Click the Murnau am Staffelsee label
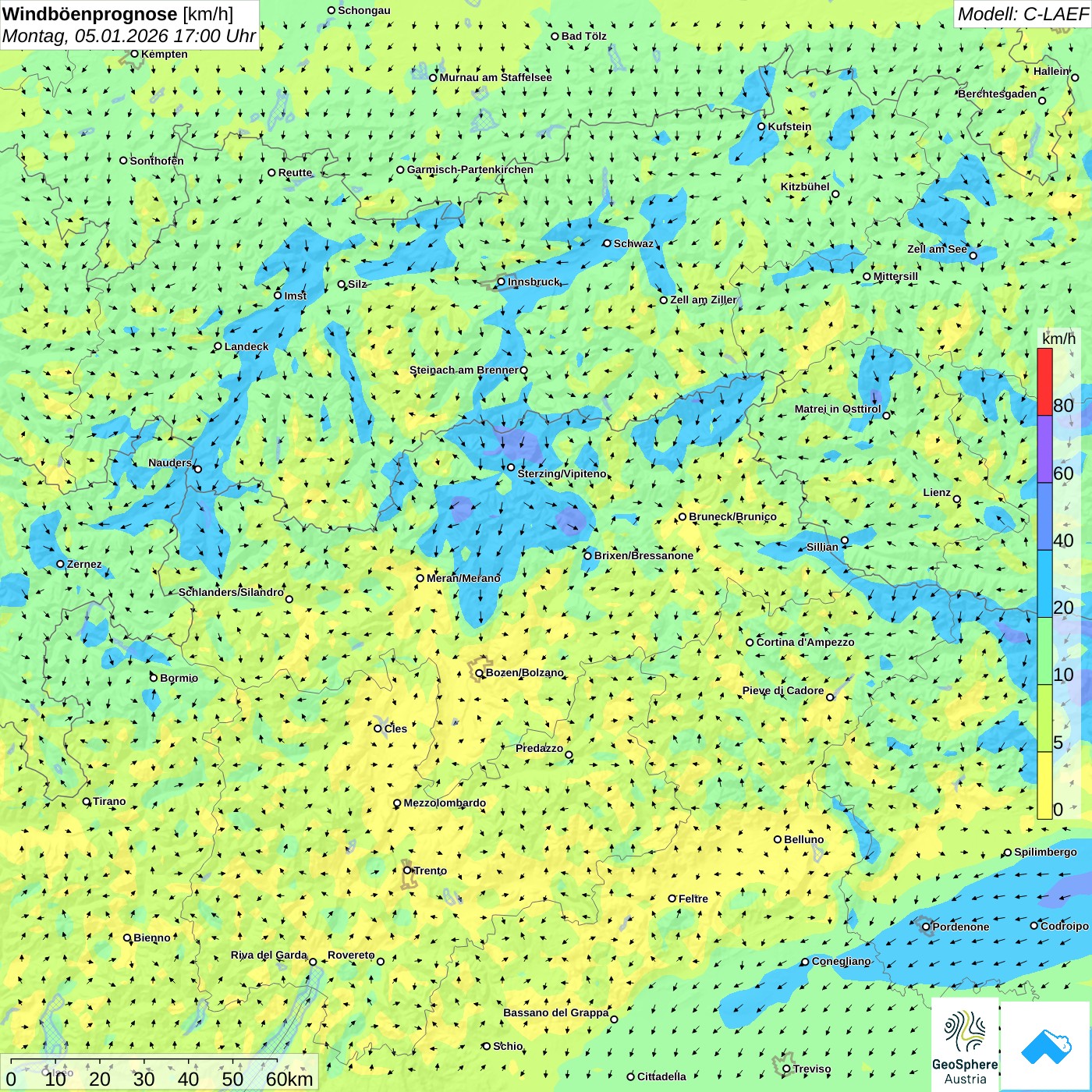 (496, 77)
